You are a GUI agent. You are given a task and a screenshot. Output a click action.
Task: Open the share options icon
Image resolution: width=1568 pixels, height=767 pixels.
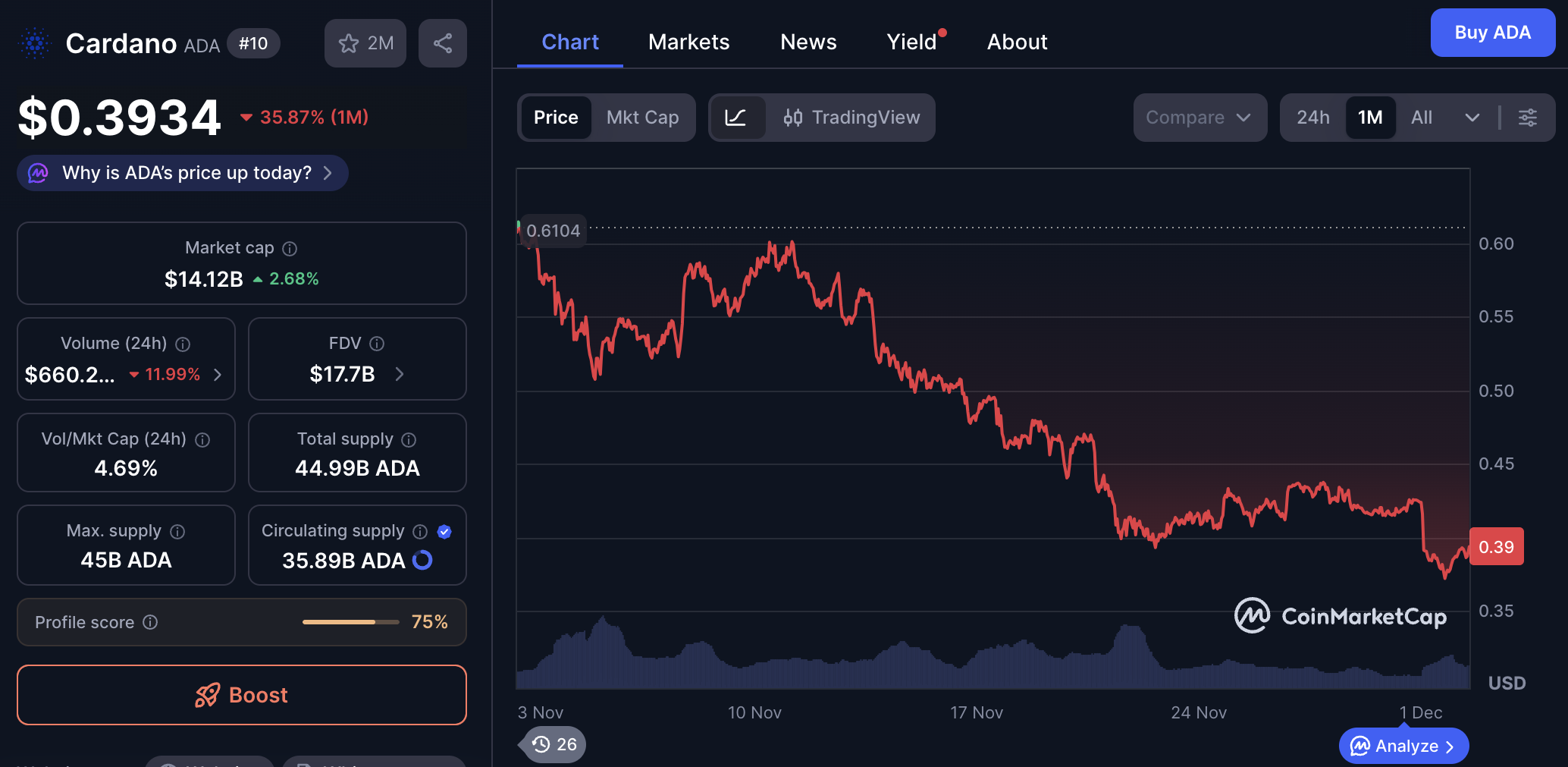click(443, 43)
